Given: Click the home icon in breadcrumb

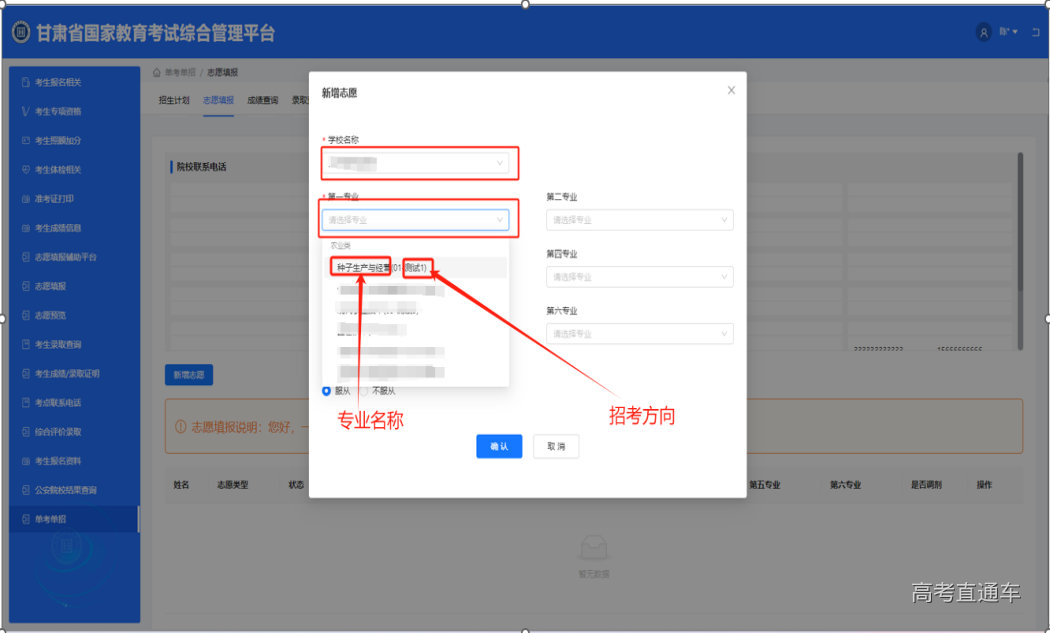Looking at the screenshot, I should click(157, 73).
